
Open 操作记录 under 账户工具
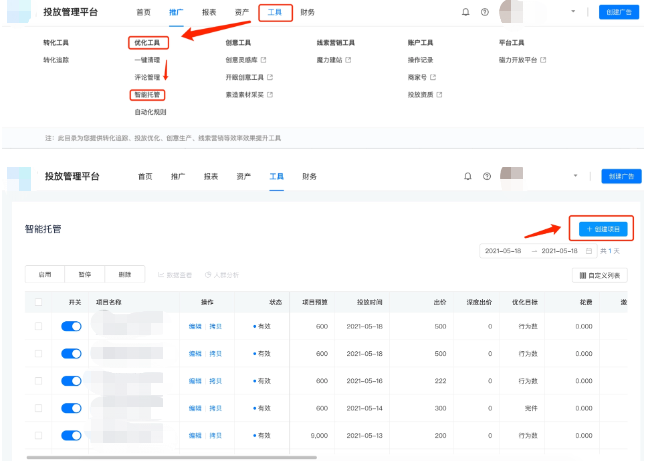(x=420, y=60)
